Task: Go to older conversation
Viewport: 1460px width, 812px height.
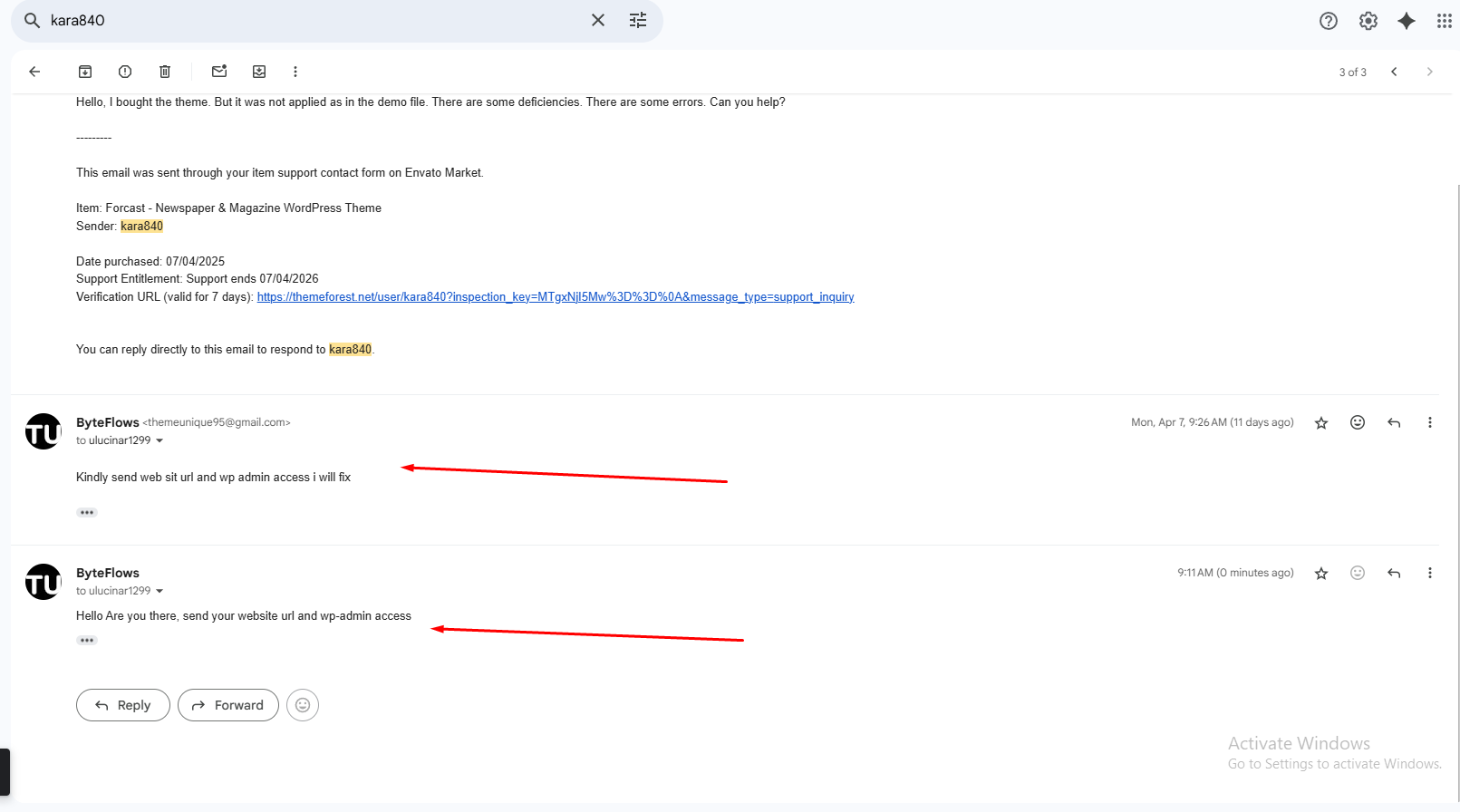Action: (x=1430, y=72)
